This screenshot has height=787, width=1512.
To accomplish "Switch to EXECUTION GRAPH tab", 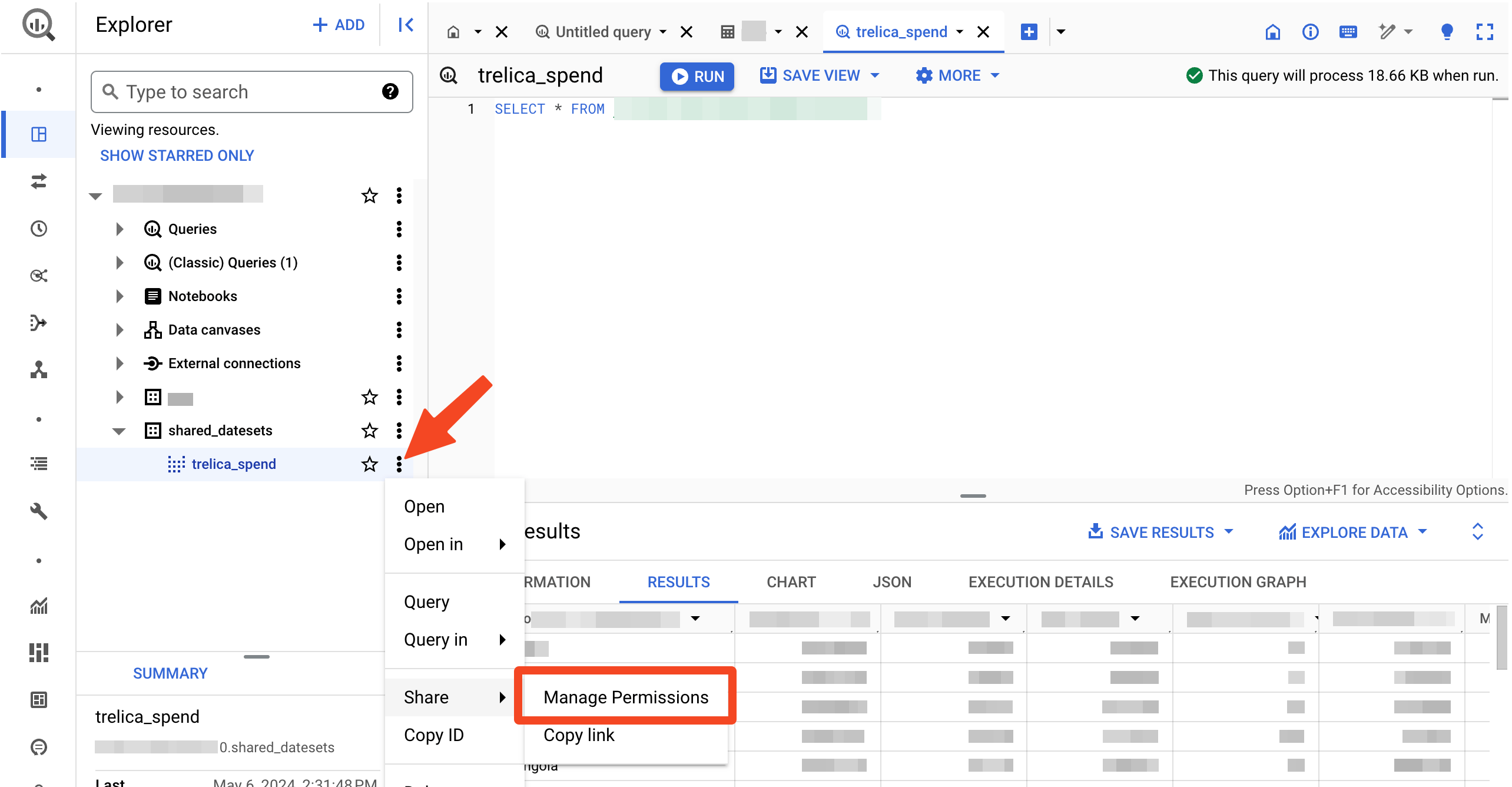I will click(1238, 582).
